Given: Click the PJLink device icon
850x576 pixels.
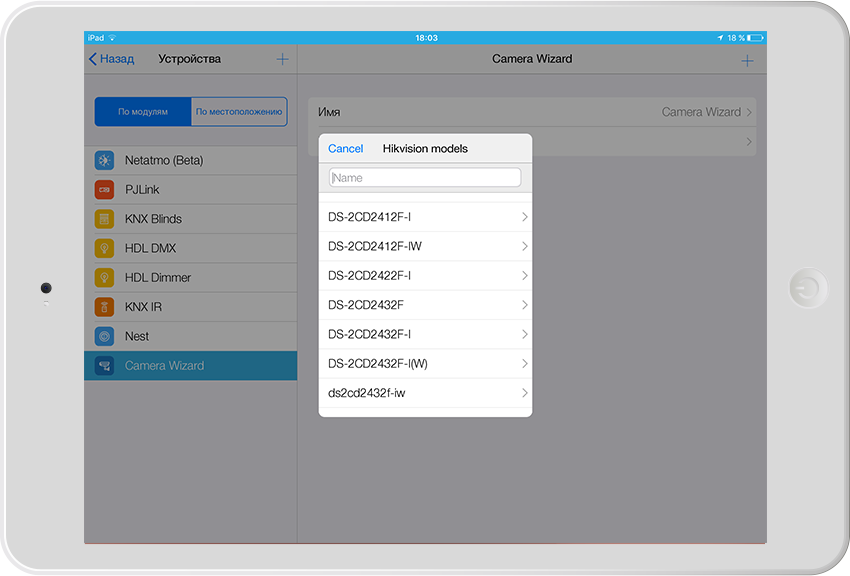Looking at the screenshot, I should point(104,190).
